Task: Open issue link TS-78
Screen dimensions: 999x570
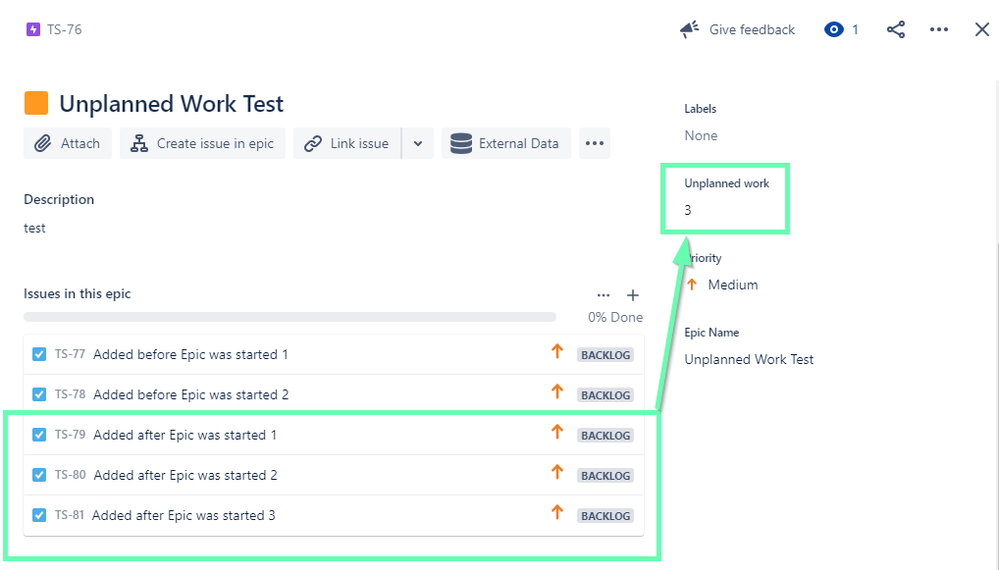Action: [69, 394]
